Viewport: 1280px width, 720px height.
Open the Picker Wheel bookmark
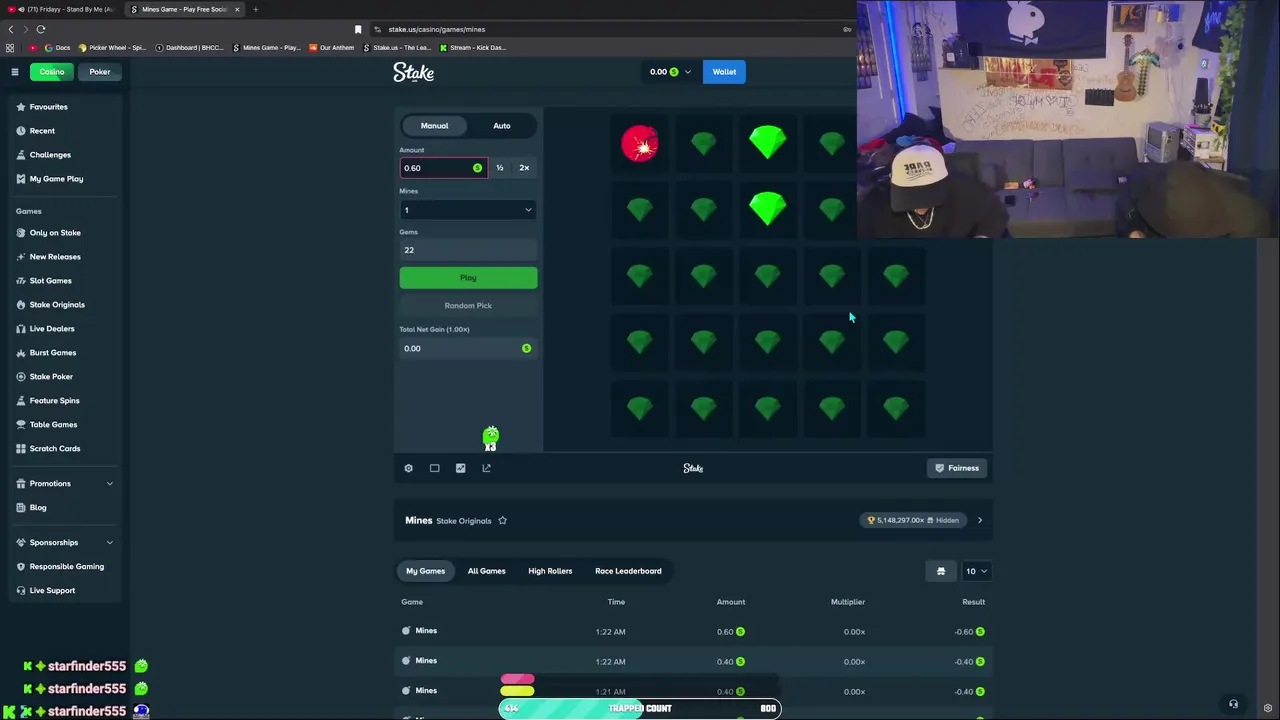112,47
